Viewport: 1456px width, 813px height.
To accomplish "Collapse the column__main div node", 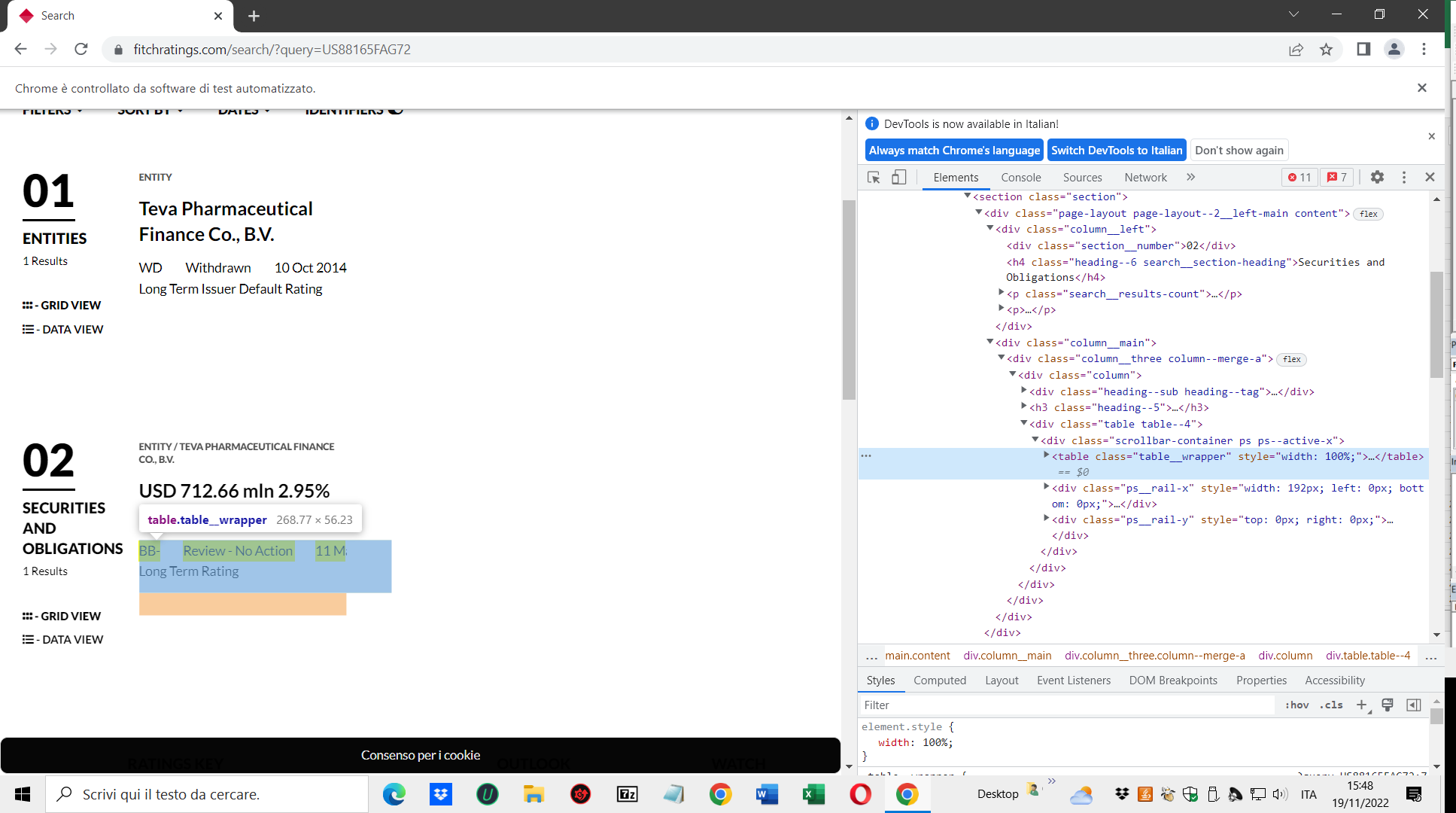I will (x=990, y=343).
